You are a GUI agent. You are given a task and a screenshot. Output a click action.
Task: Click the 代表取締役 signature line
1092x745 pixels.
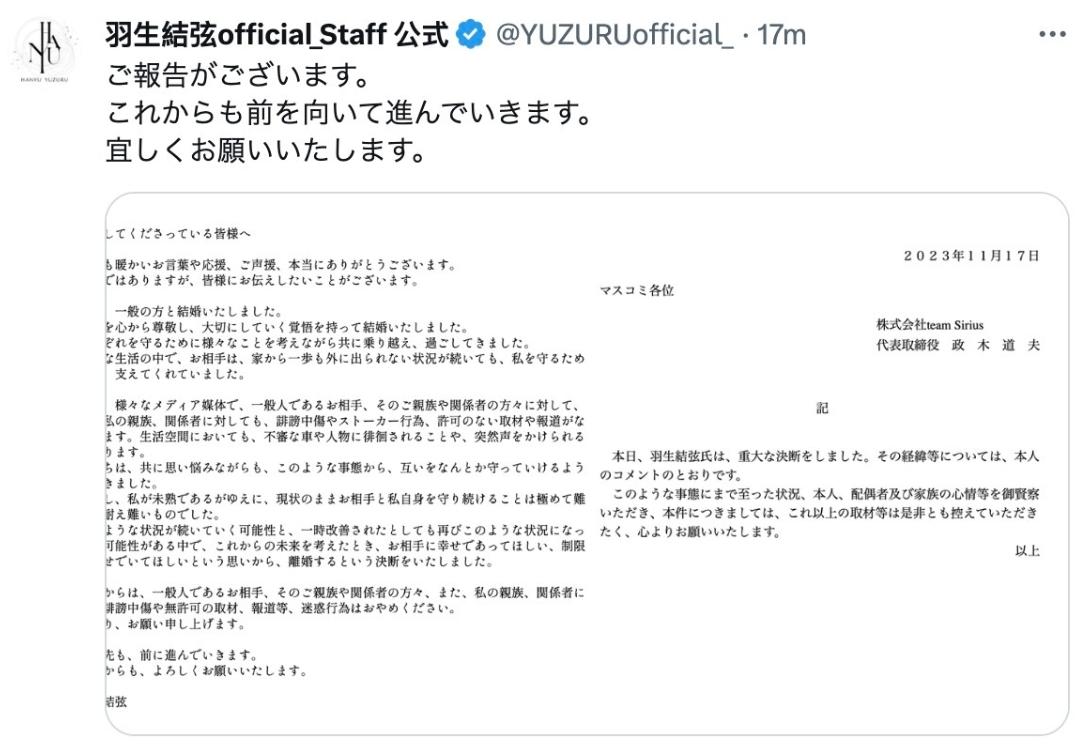958,345
